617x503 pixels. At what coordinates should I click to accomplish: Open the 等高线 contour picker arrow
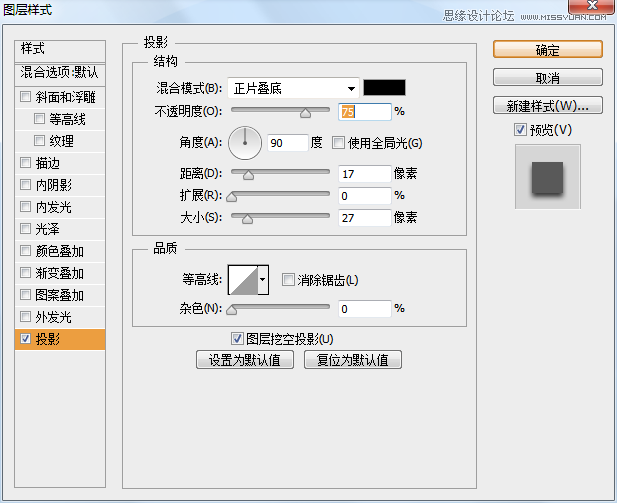point(263,280)
